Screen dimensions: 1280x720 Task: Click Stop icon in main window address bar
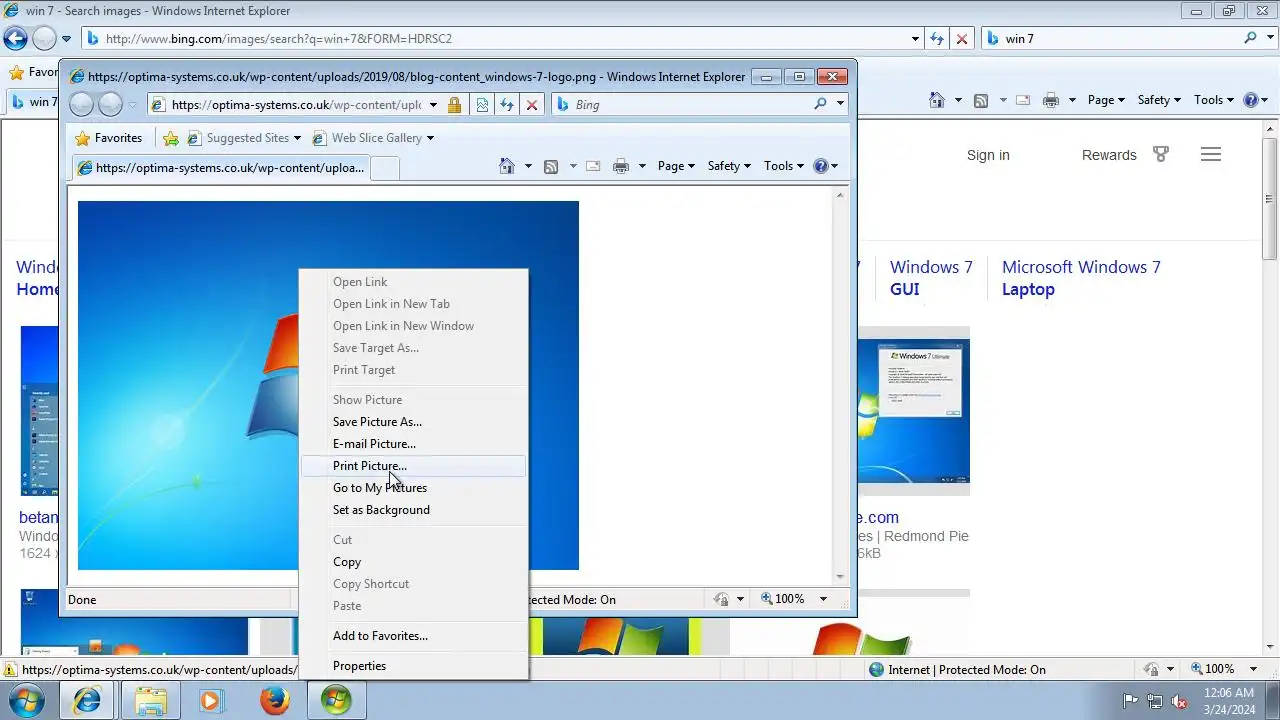(962, 39)
